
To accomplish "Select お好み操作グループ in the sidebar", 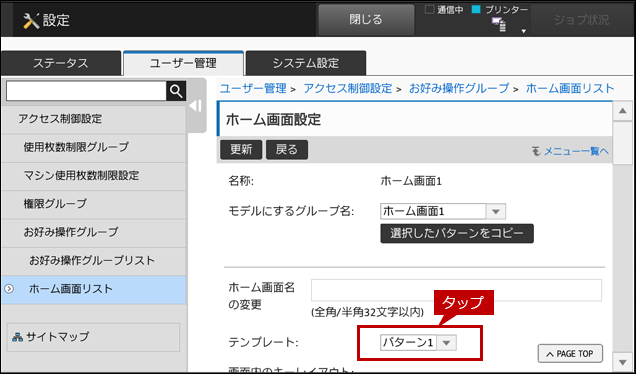I will [x=94, y=232].
